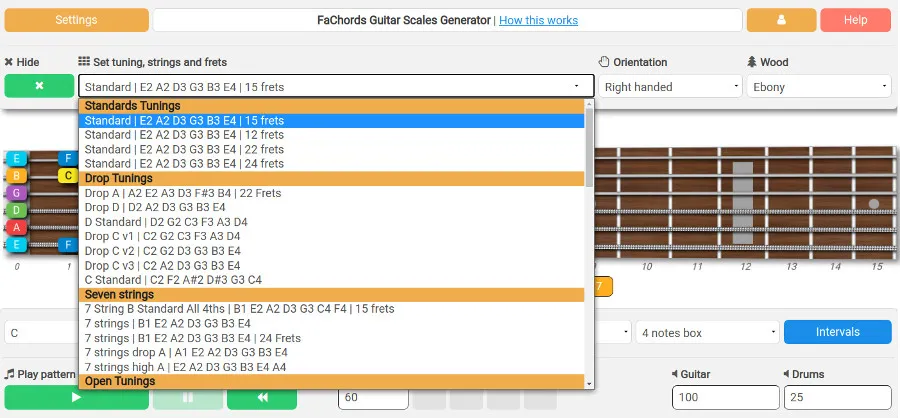Image resolution: width=900 pixels, height=418 pixels.
Task: Click the Drop Tunings group header
Action: pos(332,179)
